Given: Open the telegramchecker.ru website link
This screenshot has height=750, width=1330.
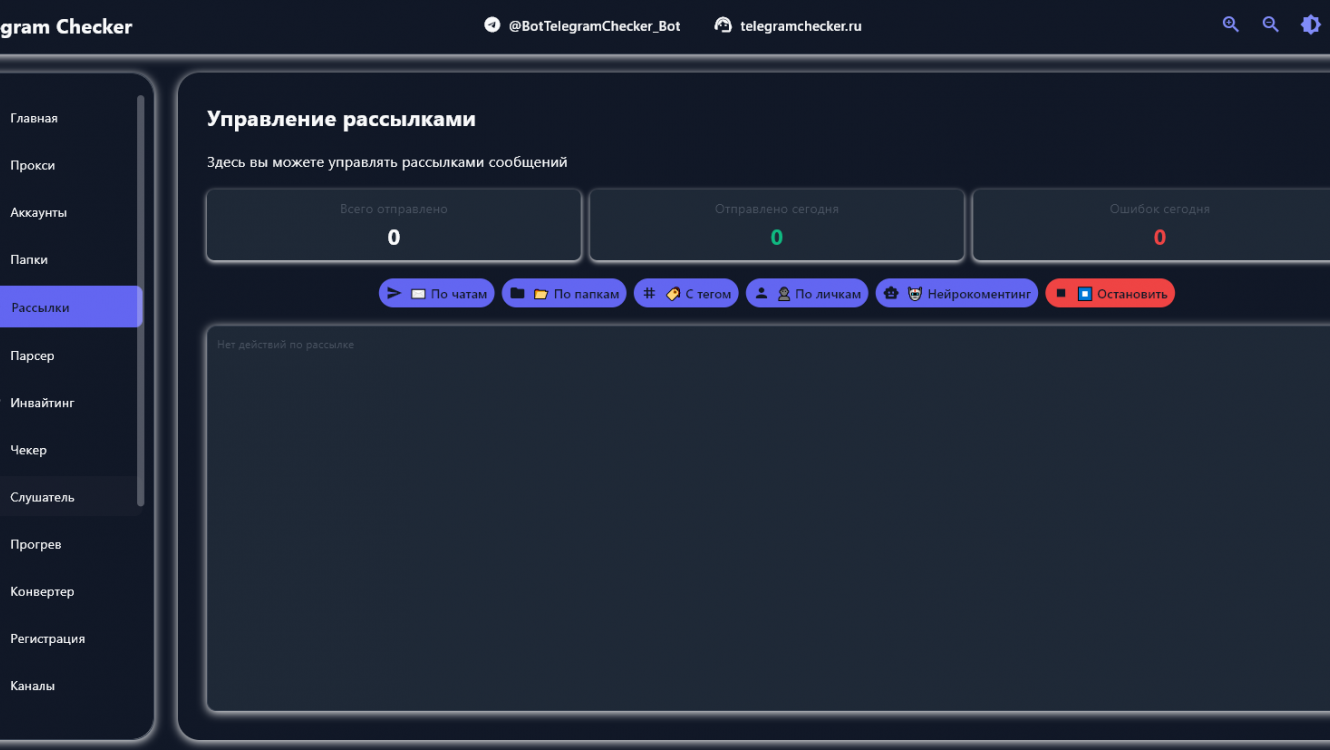Looking at the screenshot, I should point(800,26).
